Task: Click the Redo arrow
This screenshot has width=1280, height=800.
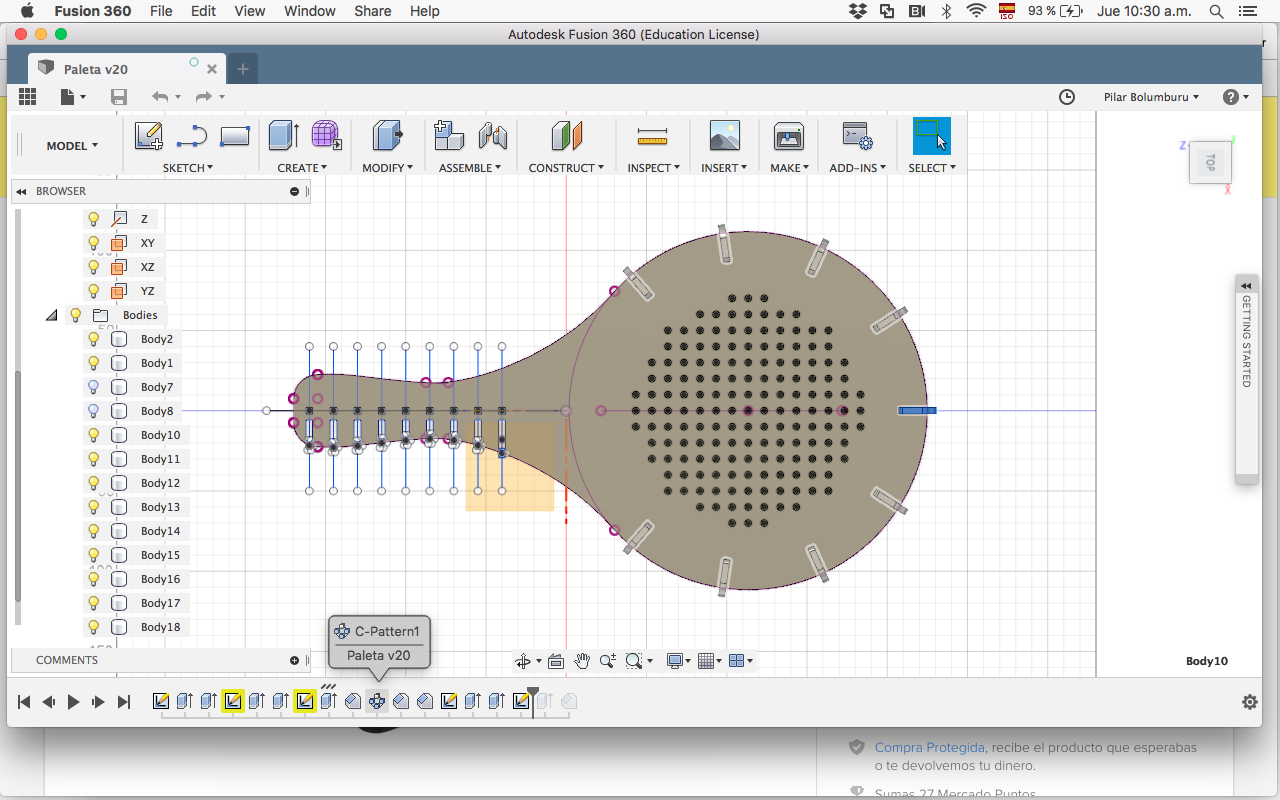Action: point(204,97)
